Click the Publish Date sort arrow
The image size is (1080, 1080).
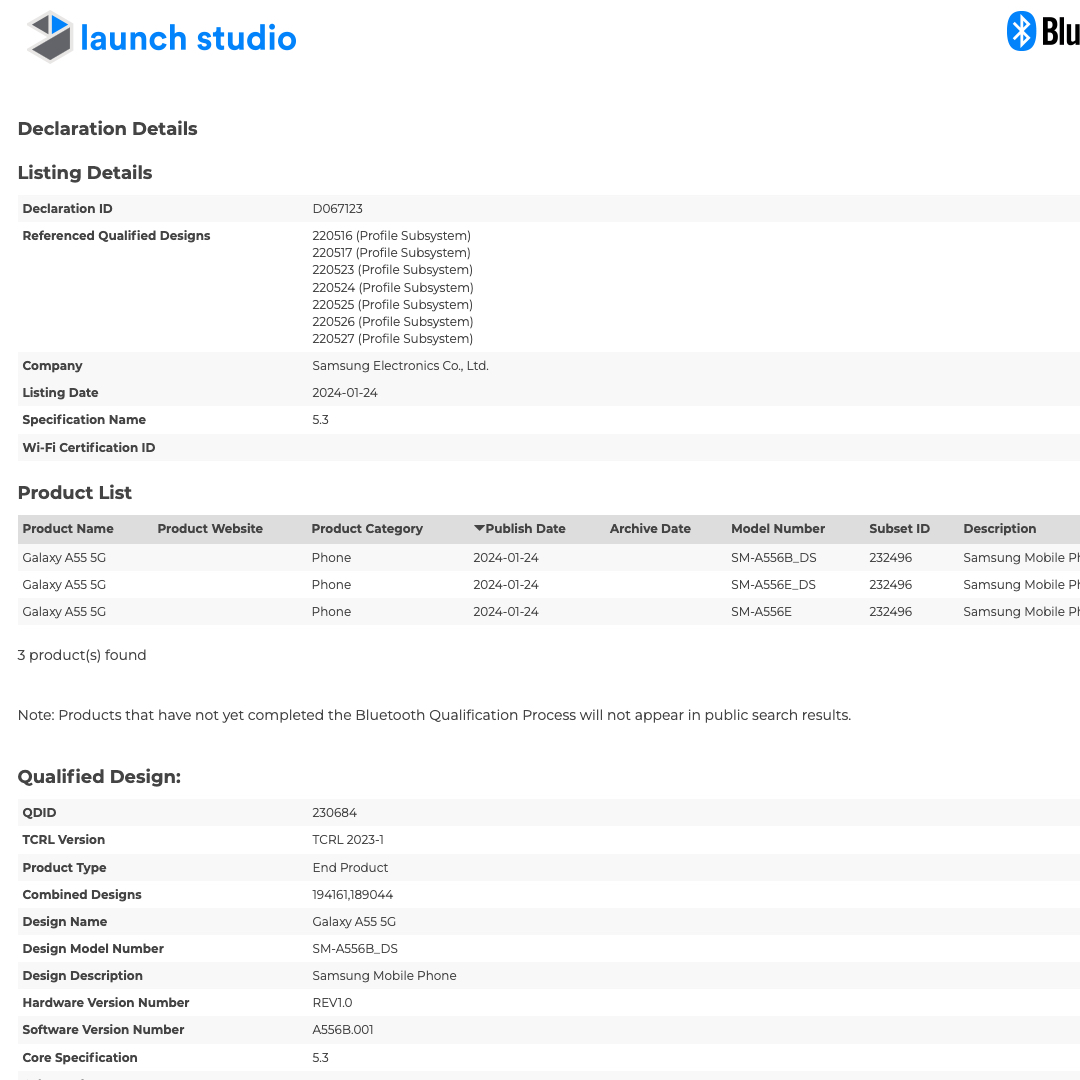(479, 528)
